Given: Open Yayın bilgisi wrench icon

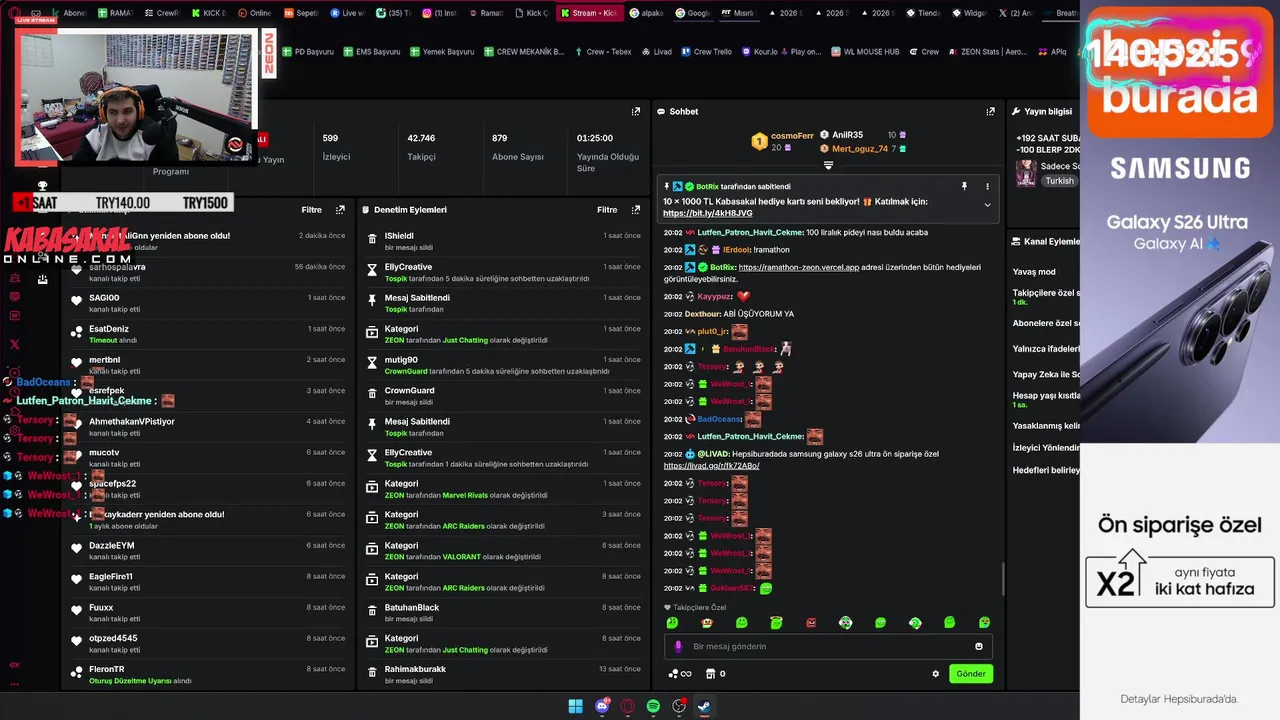Looking at the screenshot, I should (x=1015, y=112).
